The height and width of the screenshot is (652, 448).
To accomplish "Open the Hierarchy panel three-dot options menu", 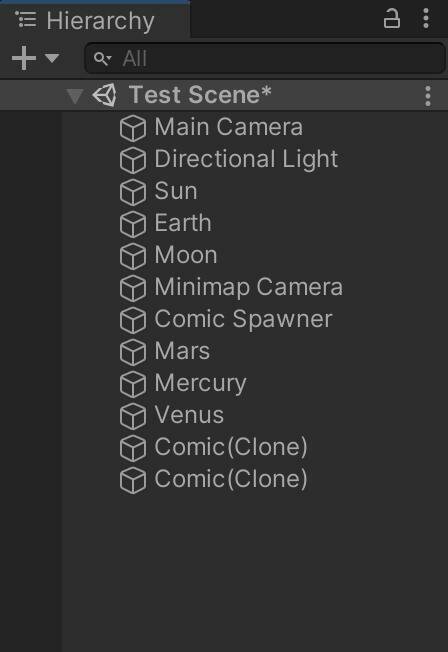I will coord(426,19).
